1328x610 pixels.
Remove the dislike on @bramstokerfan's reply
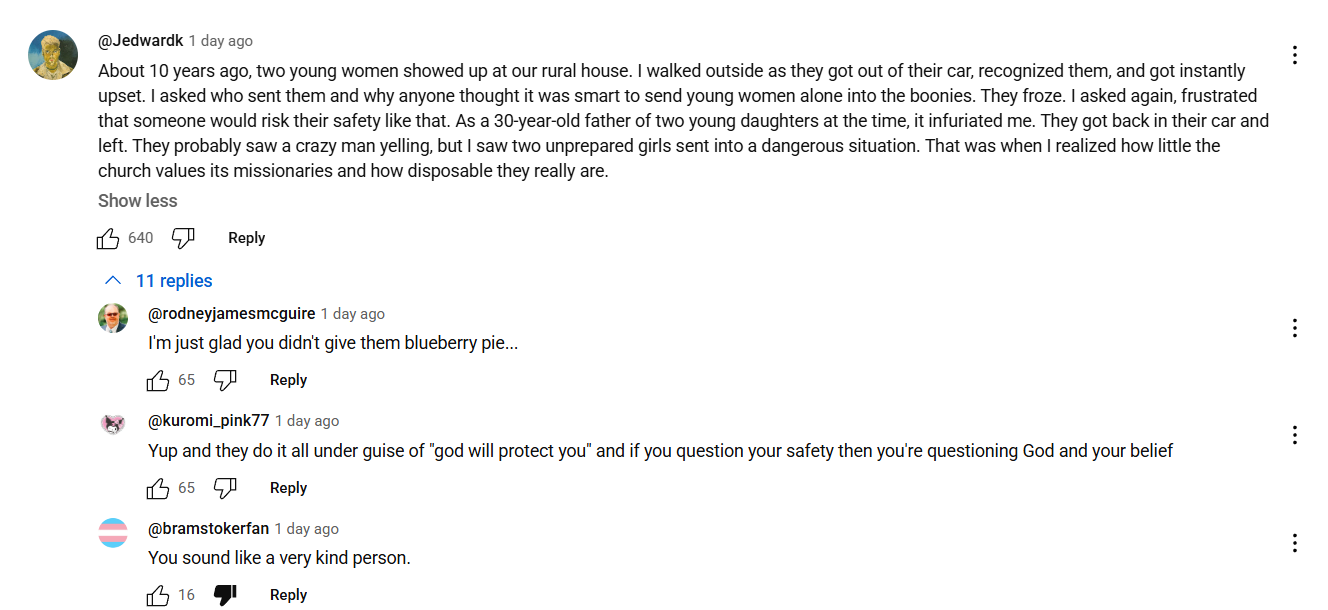225,595
